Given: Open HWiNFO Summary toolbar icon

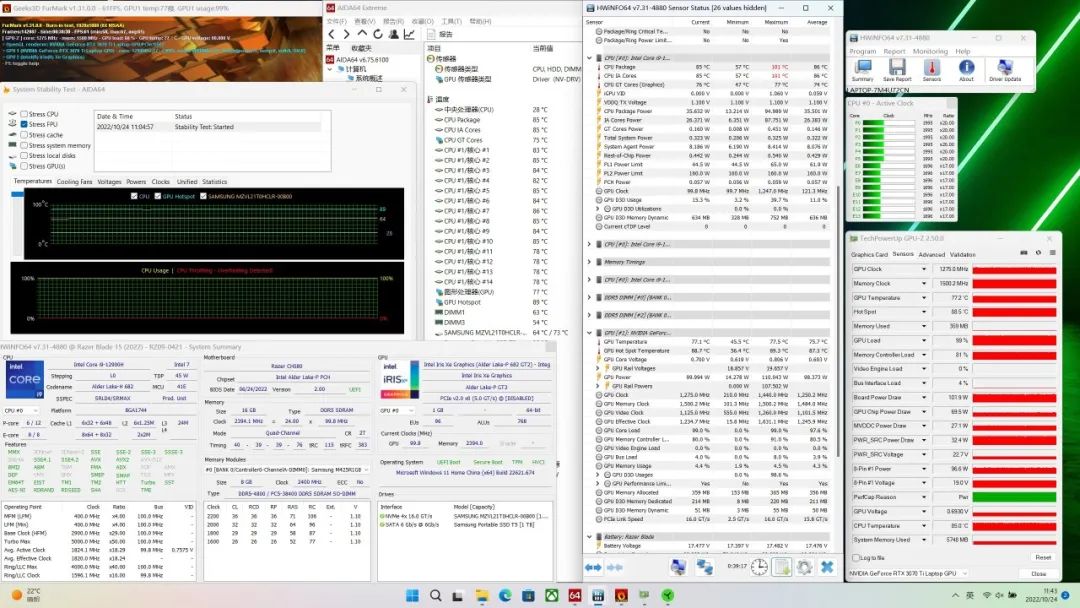Looking at the screenshot, I should [x=862, y=68].
